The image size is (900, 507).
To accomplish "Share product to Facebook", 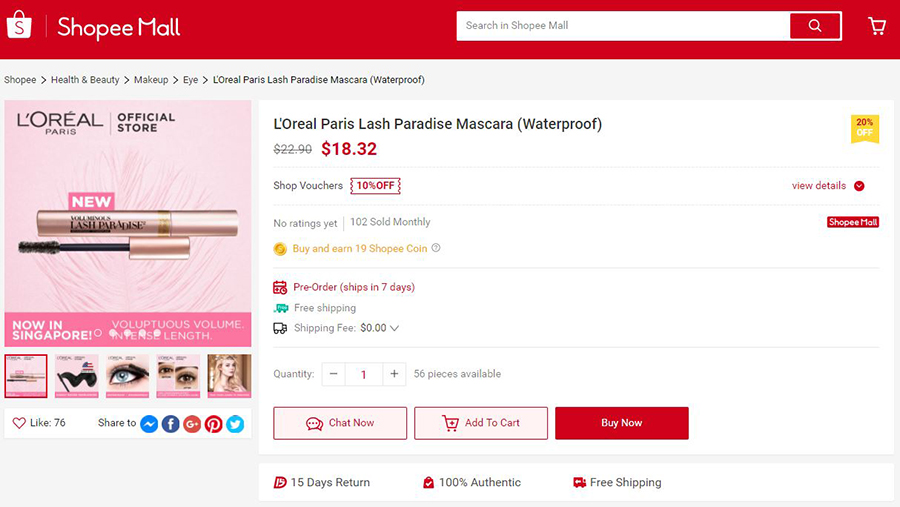I will pos(170,424).
